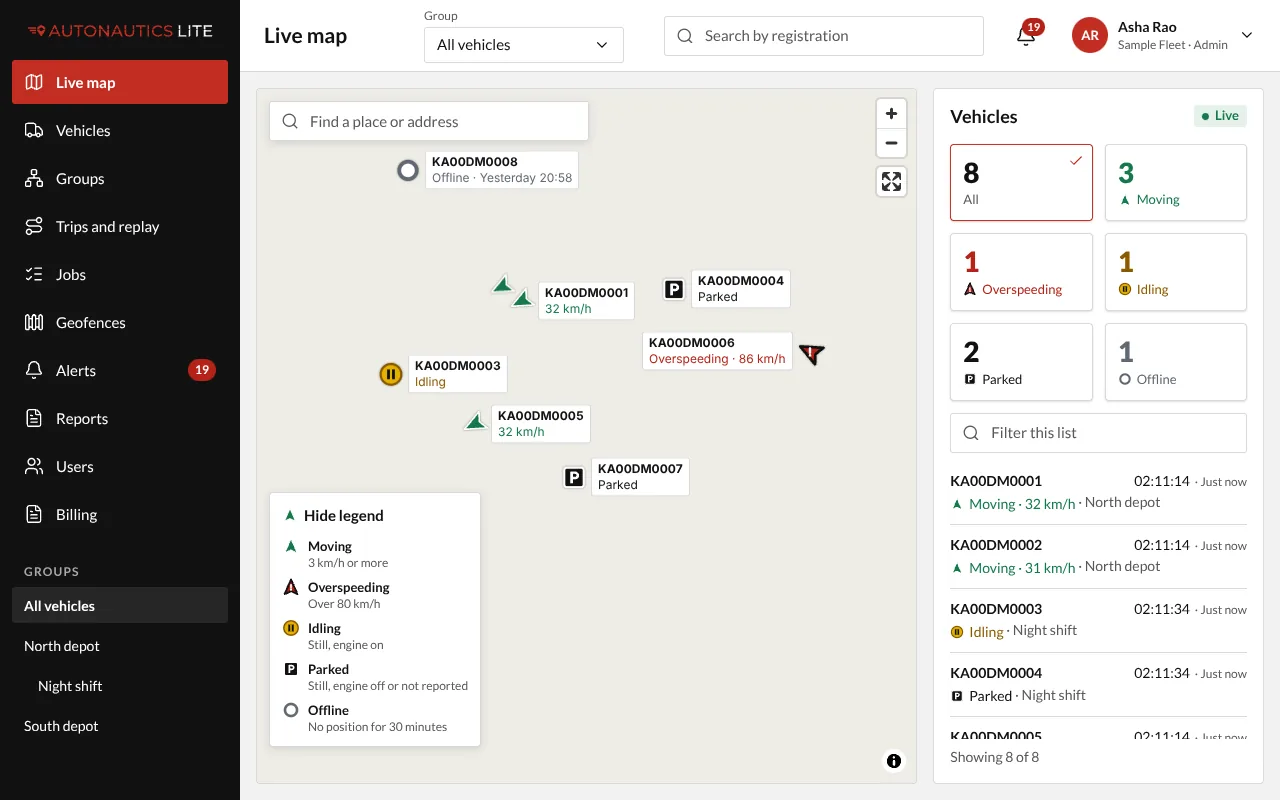The image size is (1280, 800).
Task: Select the Night shift subgroup
Action: [x=120, y=686]
